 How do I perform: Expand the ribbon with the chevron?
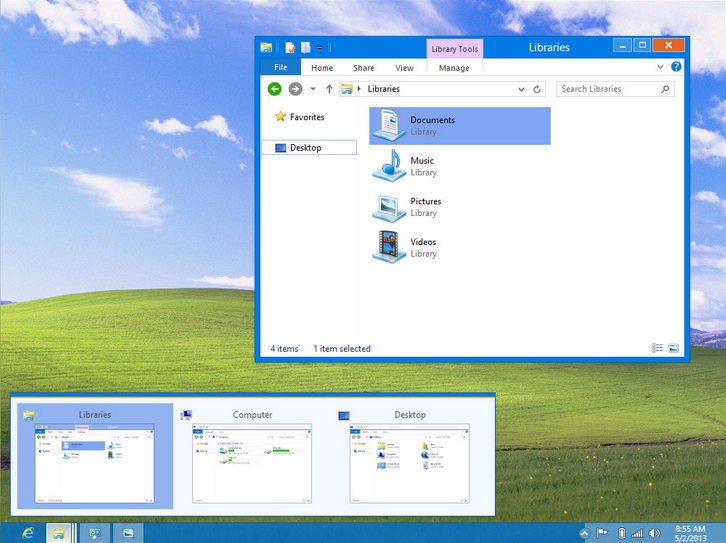(660, 67)
